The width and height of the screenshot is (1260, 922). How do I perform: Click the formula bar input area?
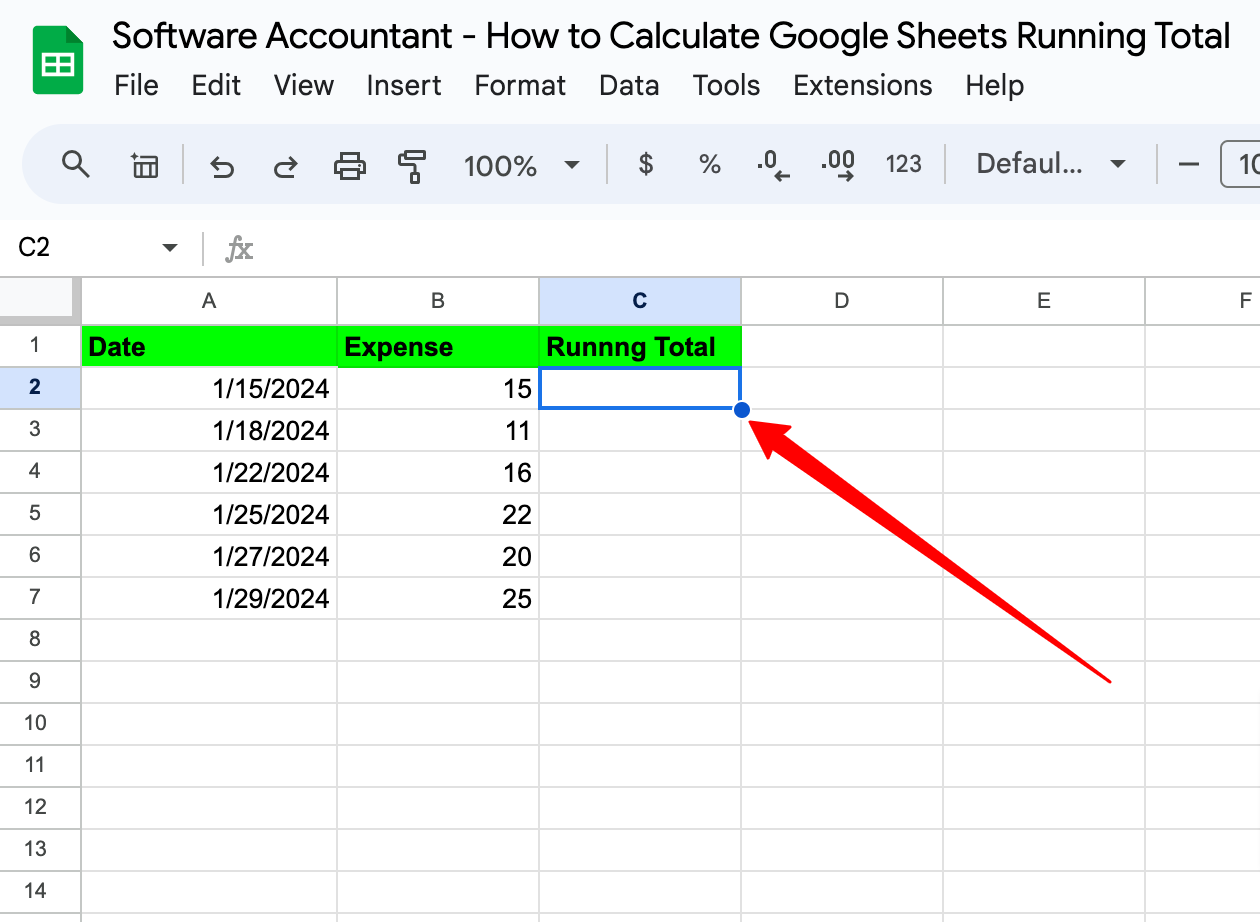tap(760, 248)
